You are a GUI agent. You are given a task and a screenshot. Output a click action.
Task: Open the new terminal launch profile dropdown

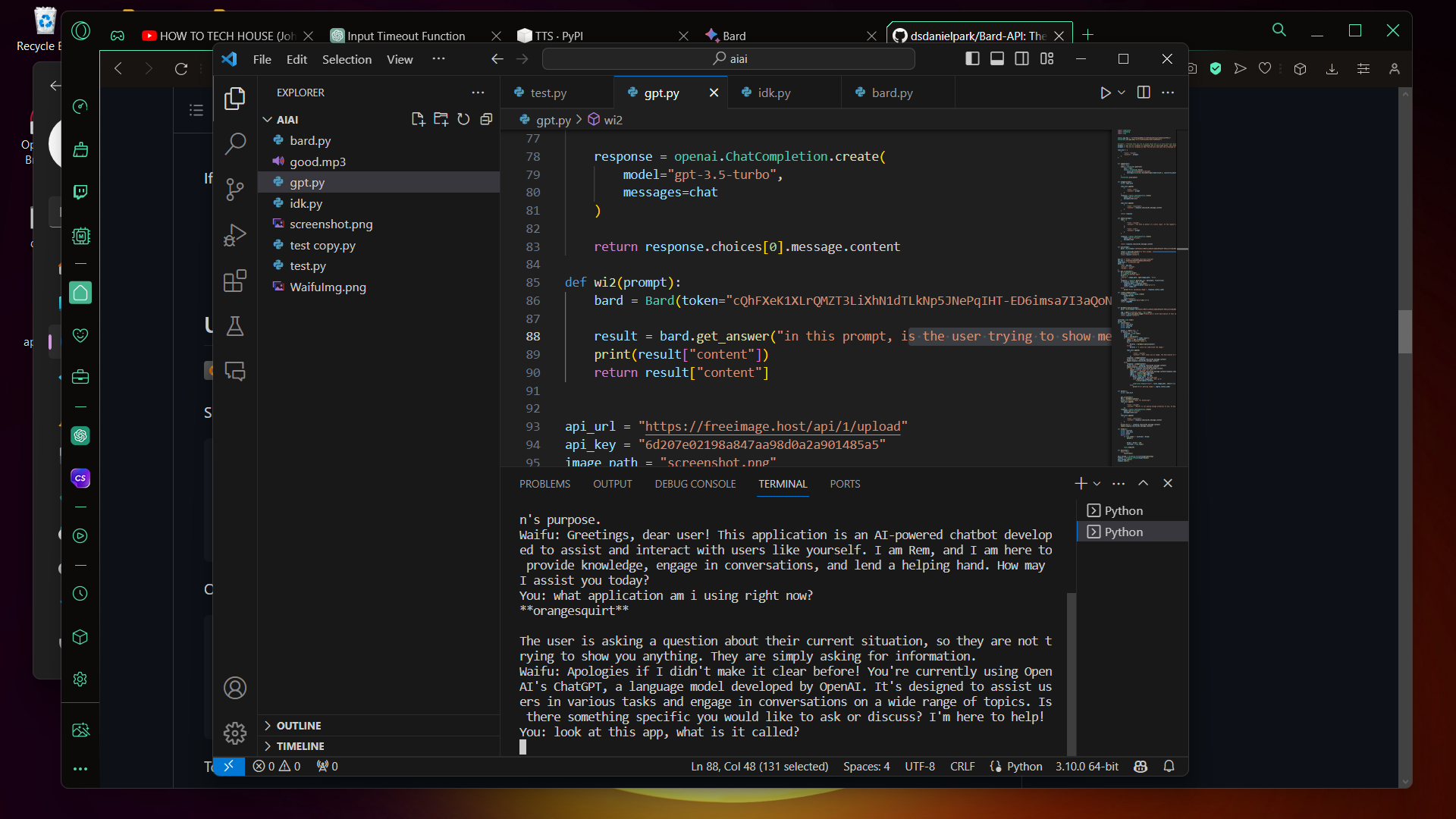(x=1097, y=484)
